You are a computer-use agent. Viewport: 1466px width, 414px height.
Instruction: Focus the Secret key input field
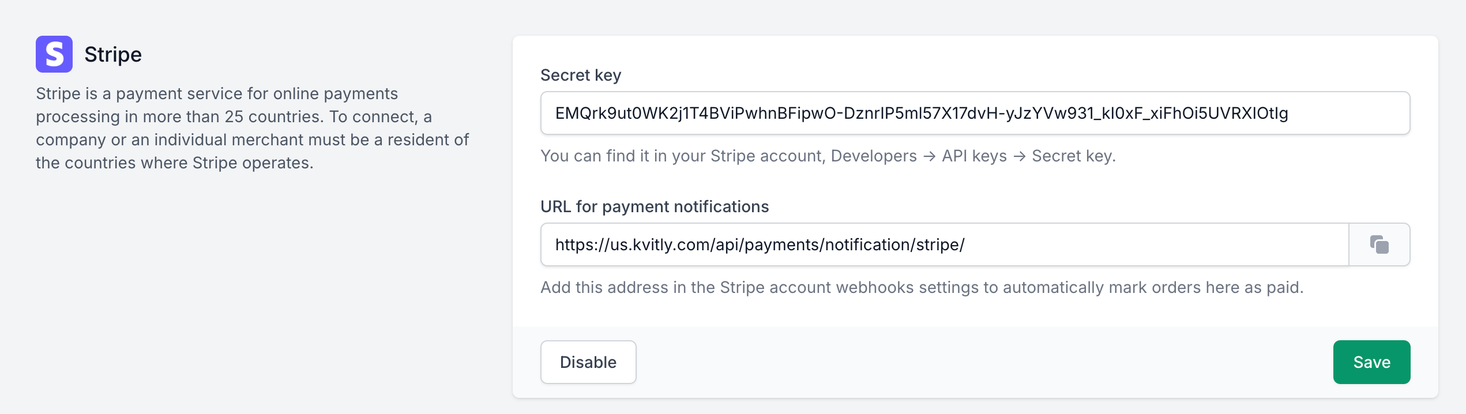(975, 113)
